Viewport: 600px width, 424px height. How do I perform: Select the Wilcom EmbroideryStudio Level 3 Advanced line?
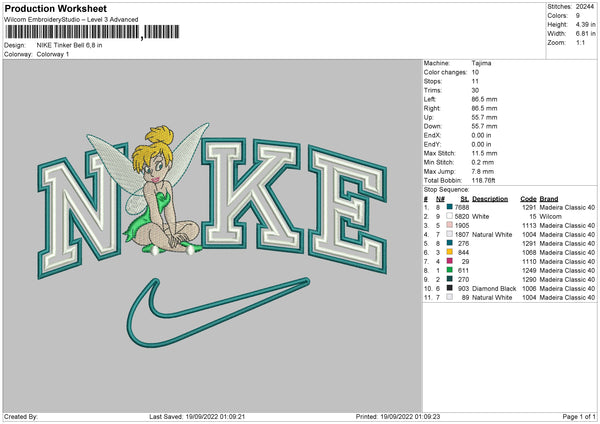coord(71,20)
